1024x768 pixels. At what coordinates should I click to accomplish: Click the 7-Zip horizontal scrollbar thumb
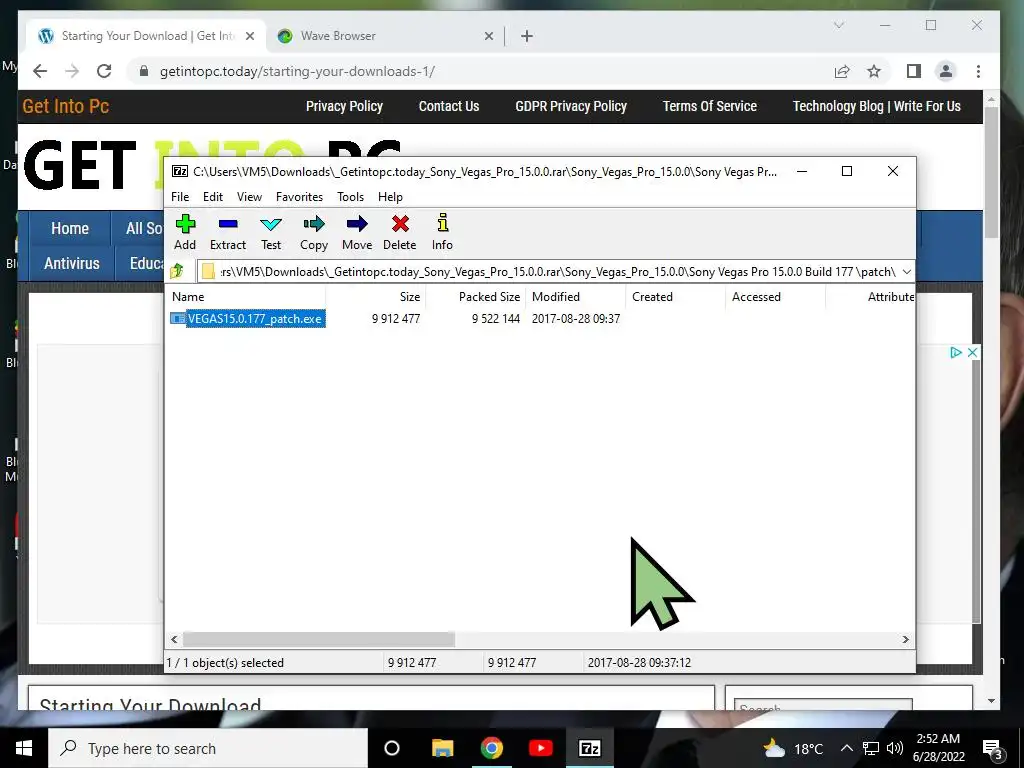(319, 639)
